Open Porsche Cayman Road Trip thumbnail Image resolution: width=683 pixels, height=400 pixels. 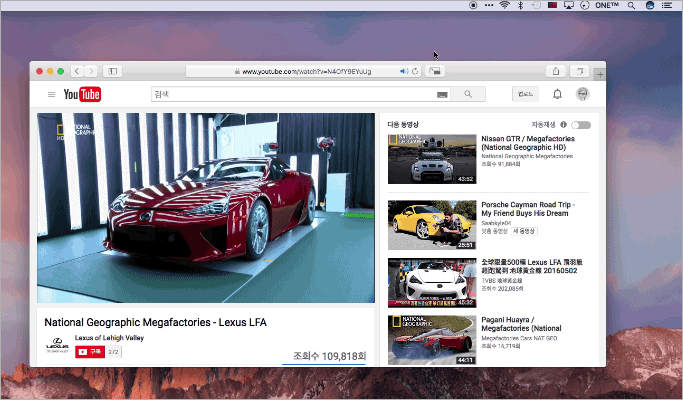432,225
